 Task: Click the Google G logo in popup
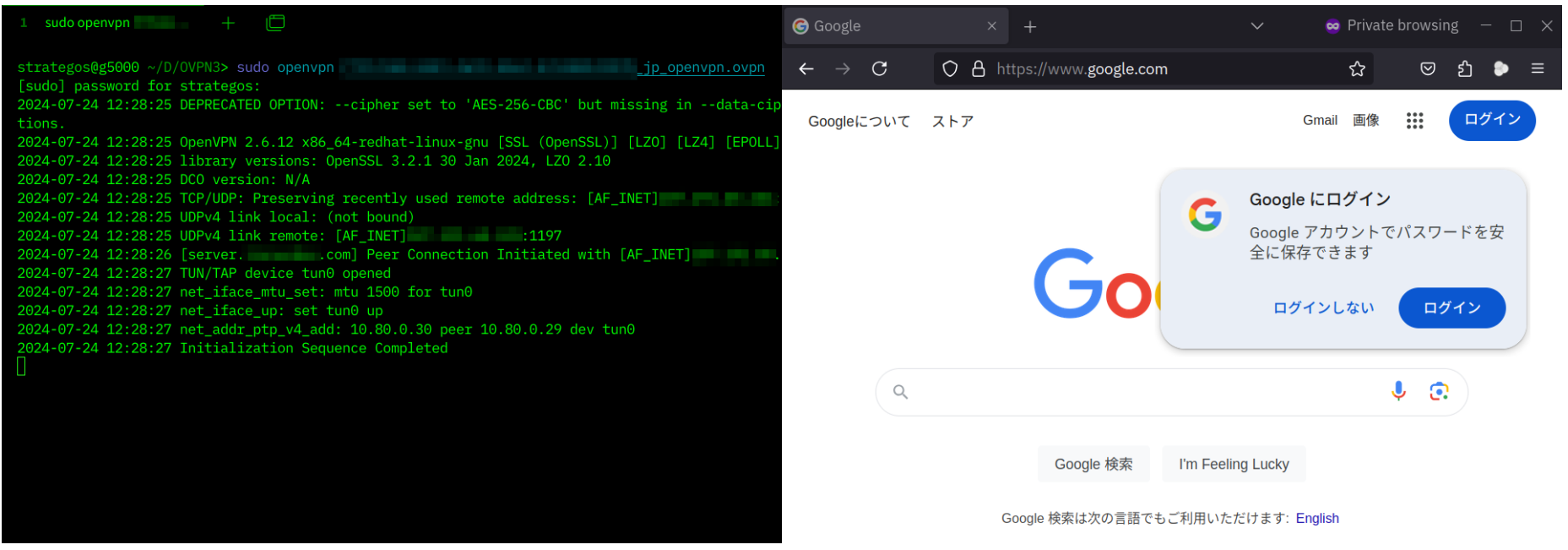1205,215
